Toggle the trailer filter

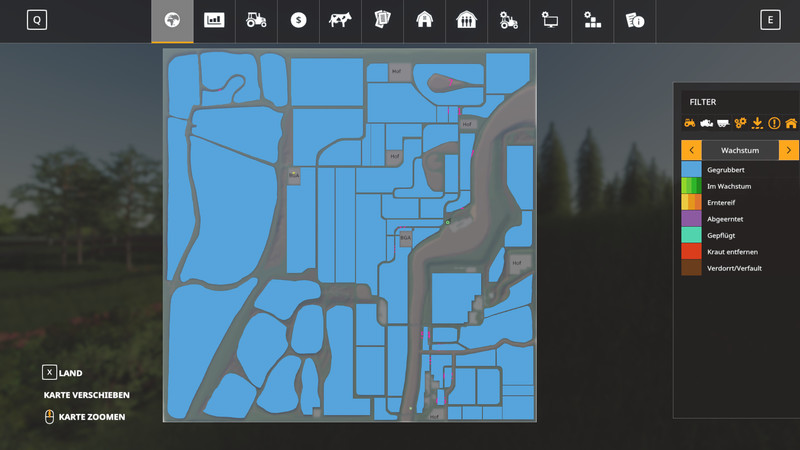click(x=723, y=123)
